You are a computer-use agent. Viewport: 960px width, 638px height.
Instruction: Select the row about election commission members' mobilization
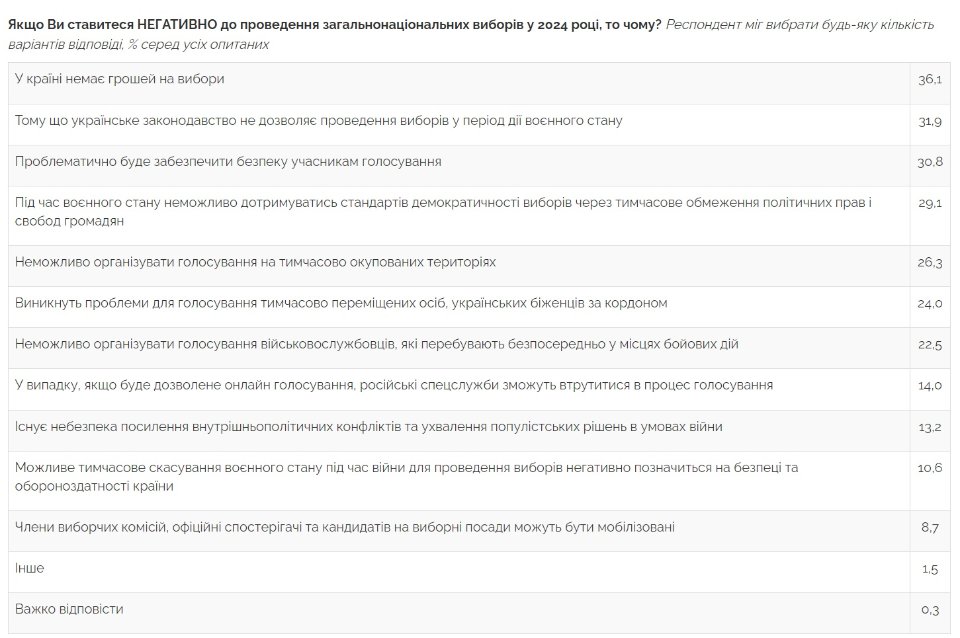[344, 526]
